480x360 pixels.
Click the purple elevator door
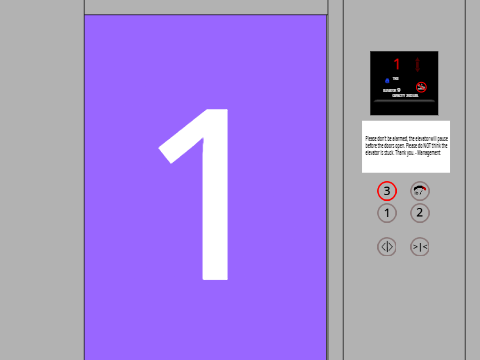click(205, 187)
